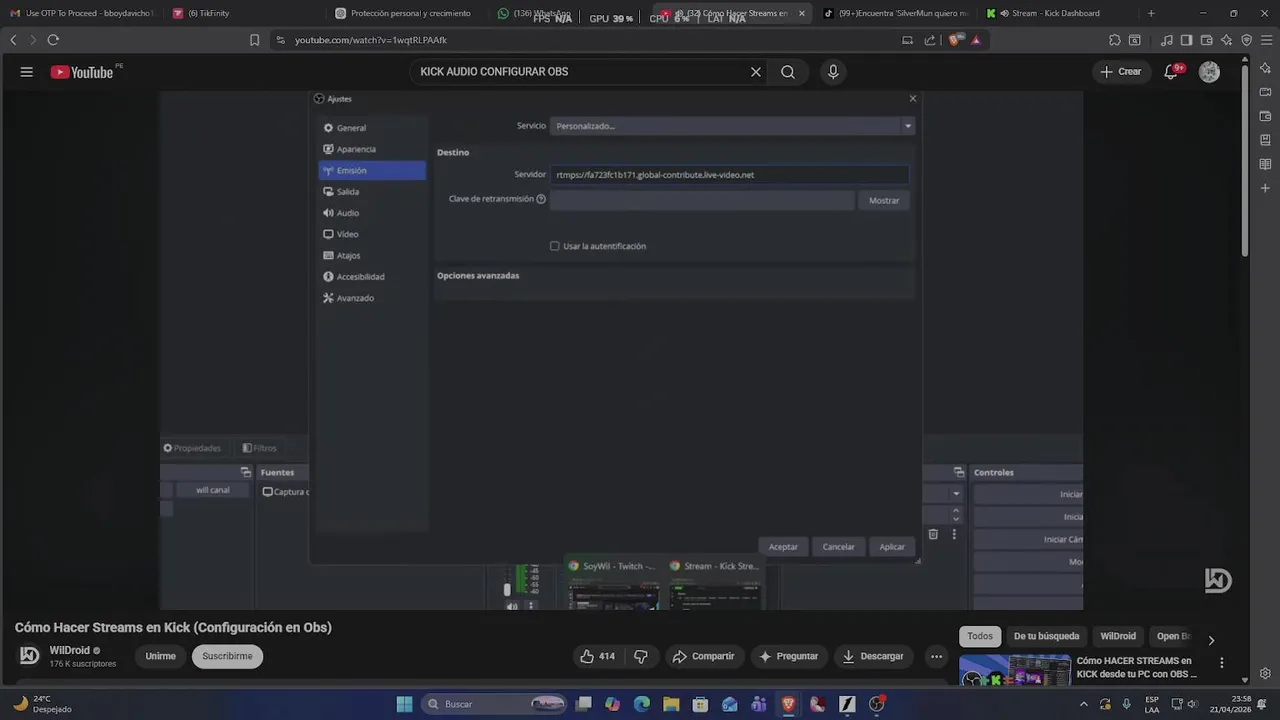Screen dimensions: 1280x720
Task: Switch to the Gmail Use OTP tab
Action: point(82,13)
